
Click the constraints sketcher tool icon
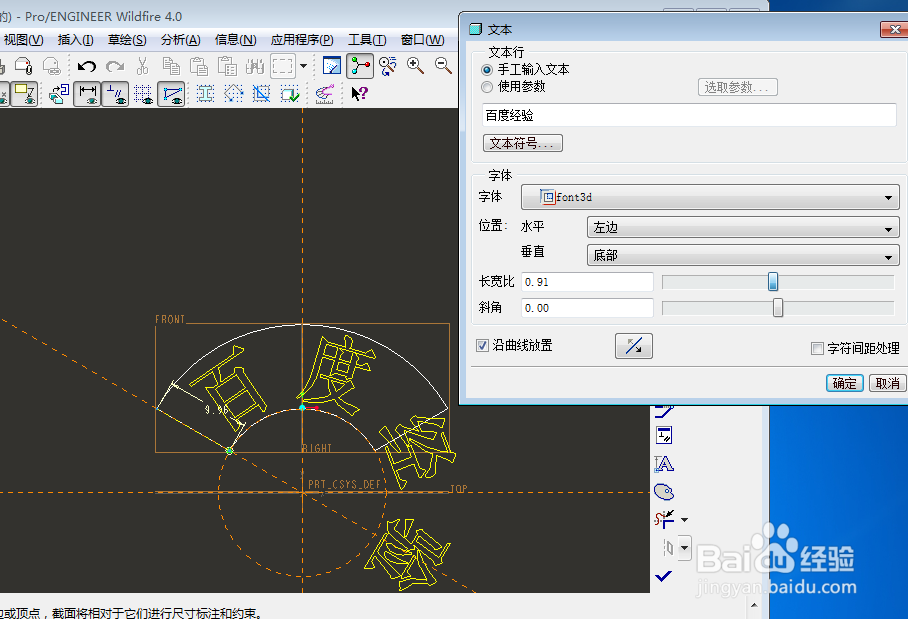(664, 435)
